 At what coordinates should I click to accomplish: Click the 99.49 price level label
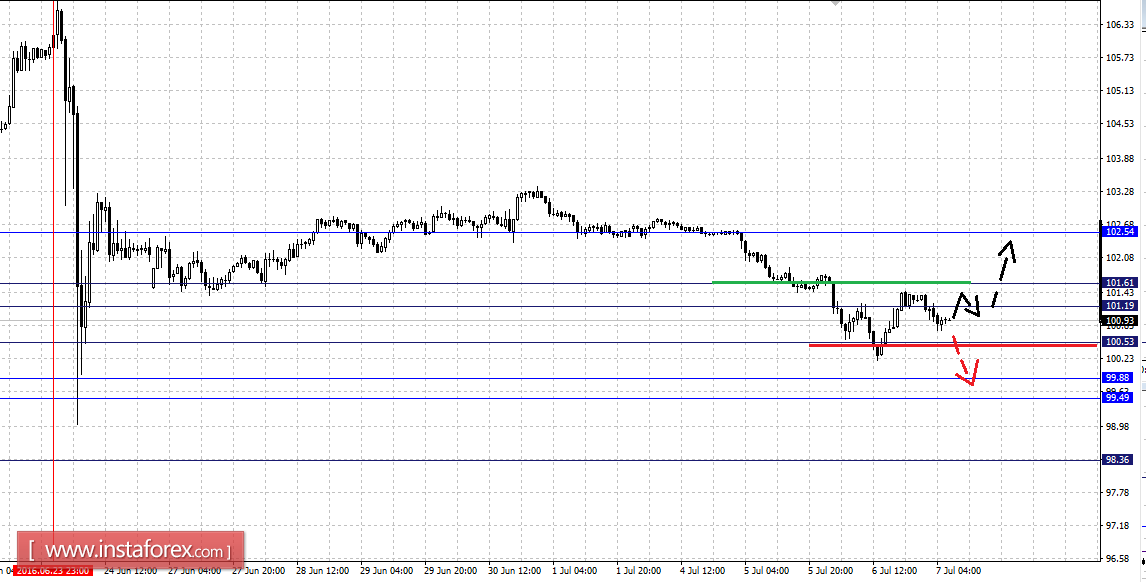(x=1119, y=398)
